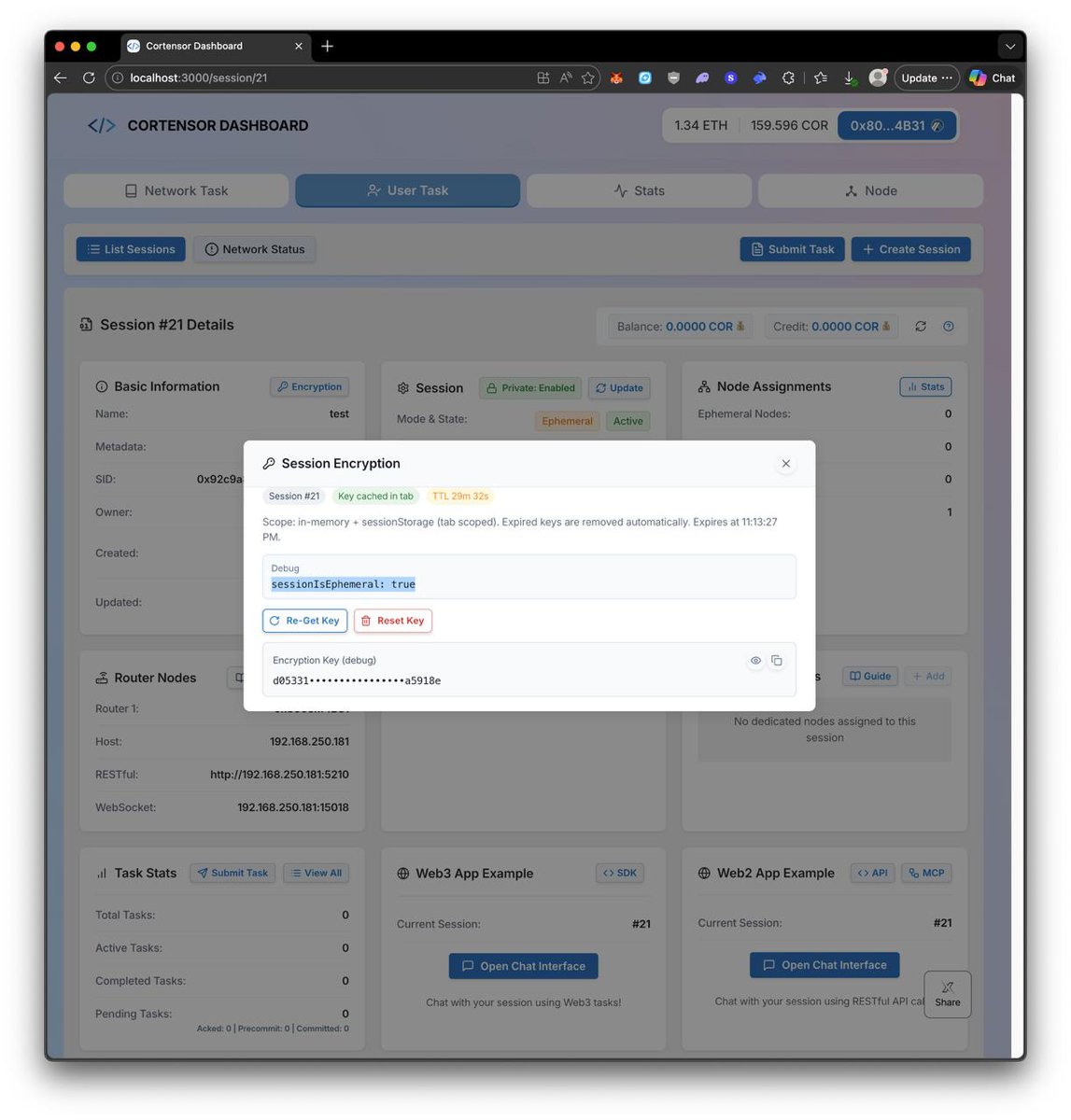Open the browser profile avatar
1071x1120 pixels.
(x=878, y=78)
